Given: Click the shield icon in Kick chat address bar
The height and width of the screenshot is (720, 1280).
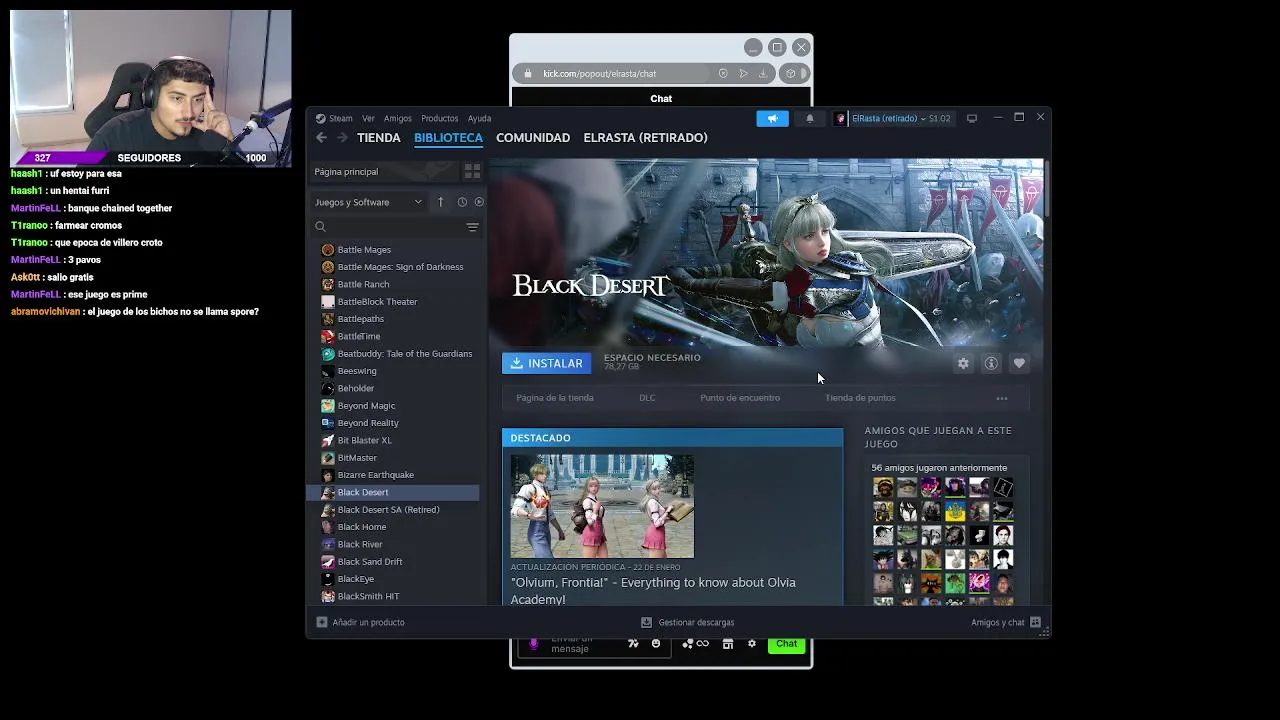Looking at the screenshot, I should (x=723, y=74).
